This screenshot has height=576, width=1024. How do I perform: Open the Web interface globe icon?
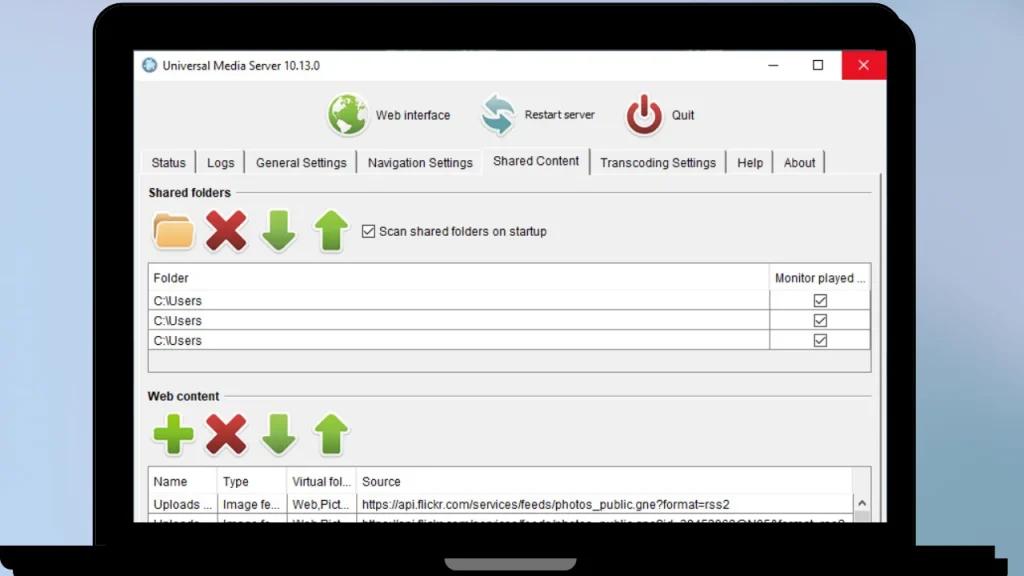click(347, 114)
